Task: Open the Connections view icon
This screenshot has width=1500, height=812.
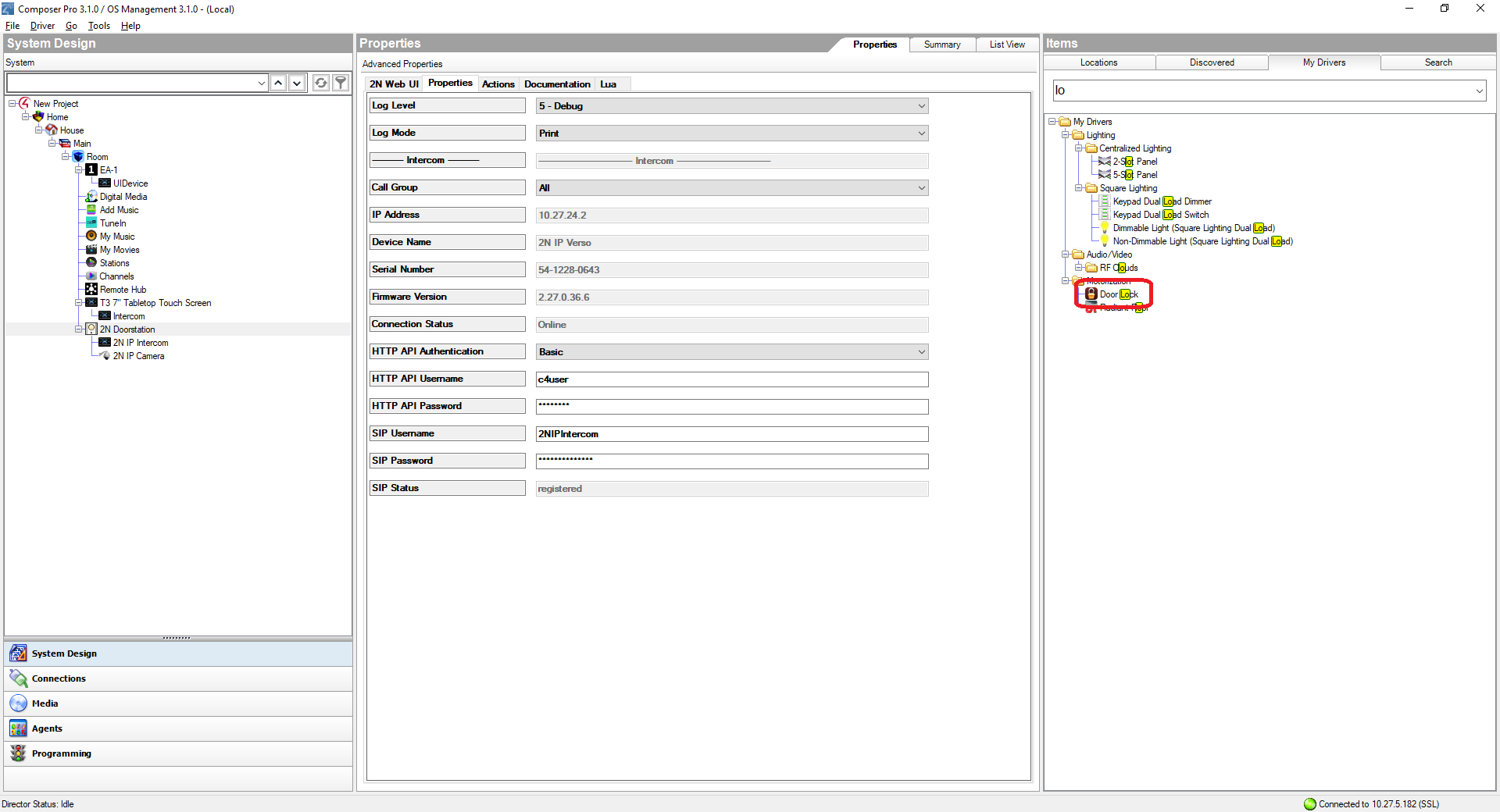Action: point(18,678)
